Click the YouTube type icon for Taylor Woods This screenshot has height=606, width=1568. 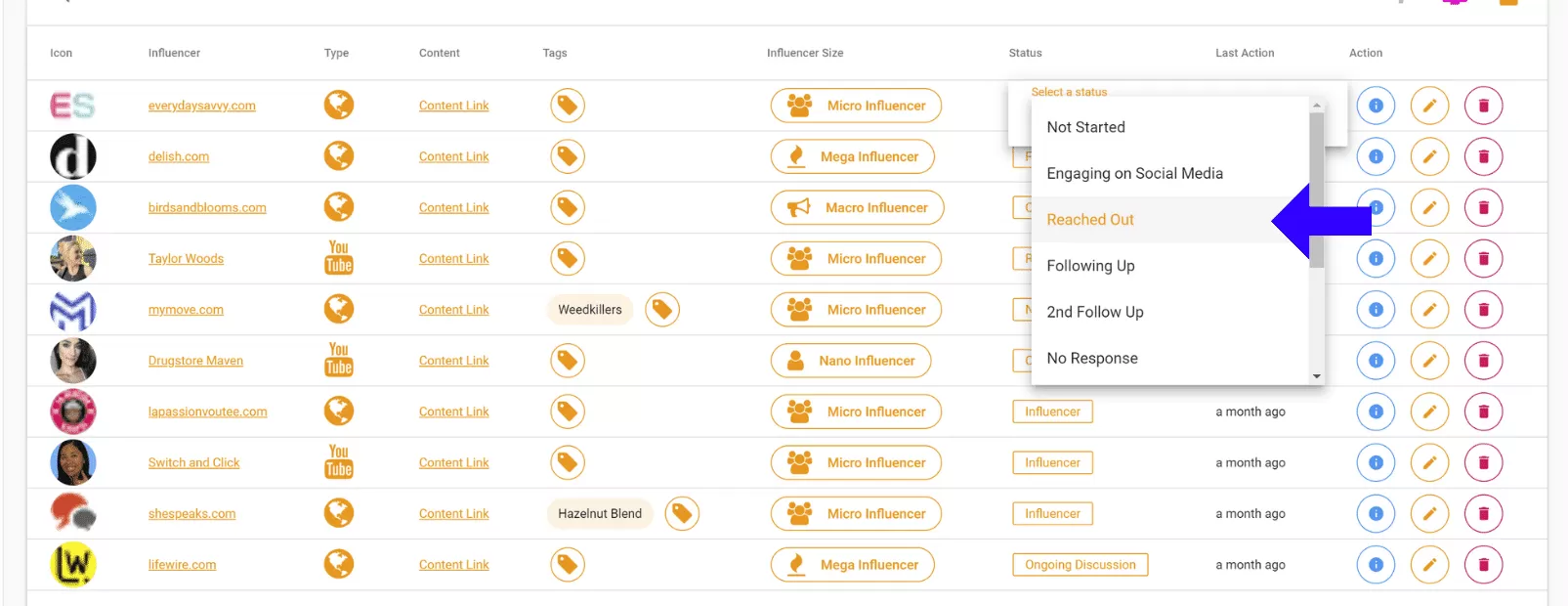(x=339, y=258)
